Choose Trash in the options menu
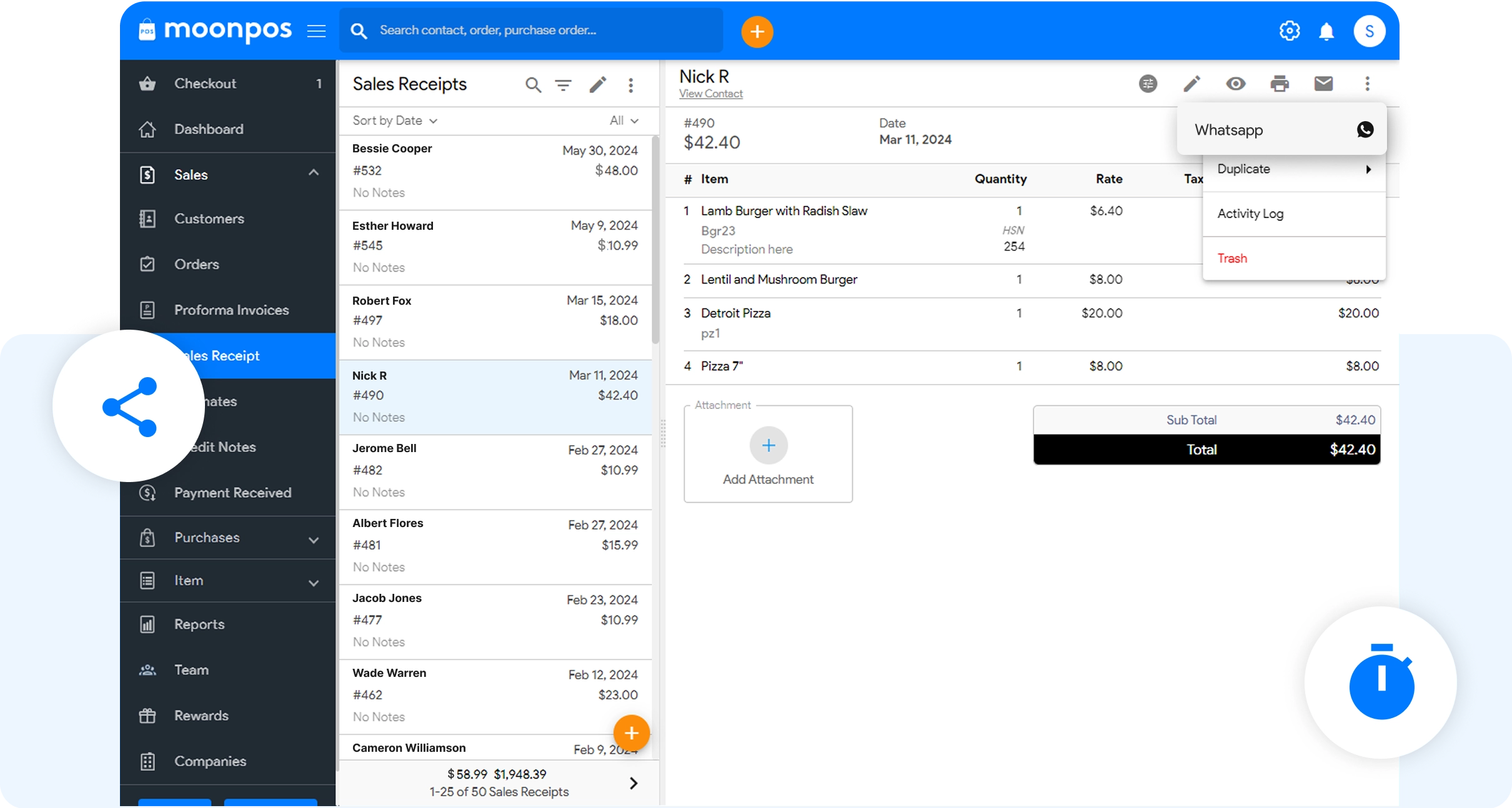The image size is (1512, 808). tap(1232, 259)
